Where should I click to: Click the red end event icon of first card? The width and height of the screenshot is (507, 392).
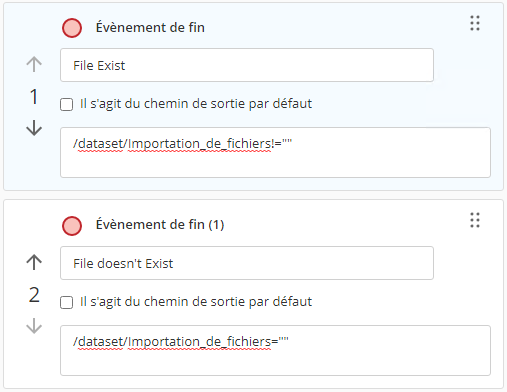pyautogui.click(x=72, y=28)
